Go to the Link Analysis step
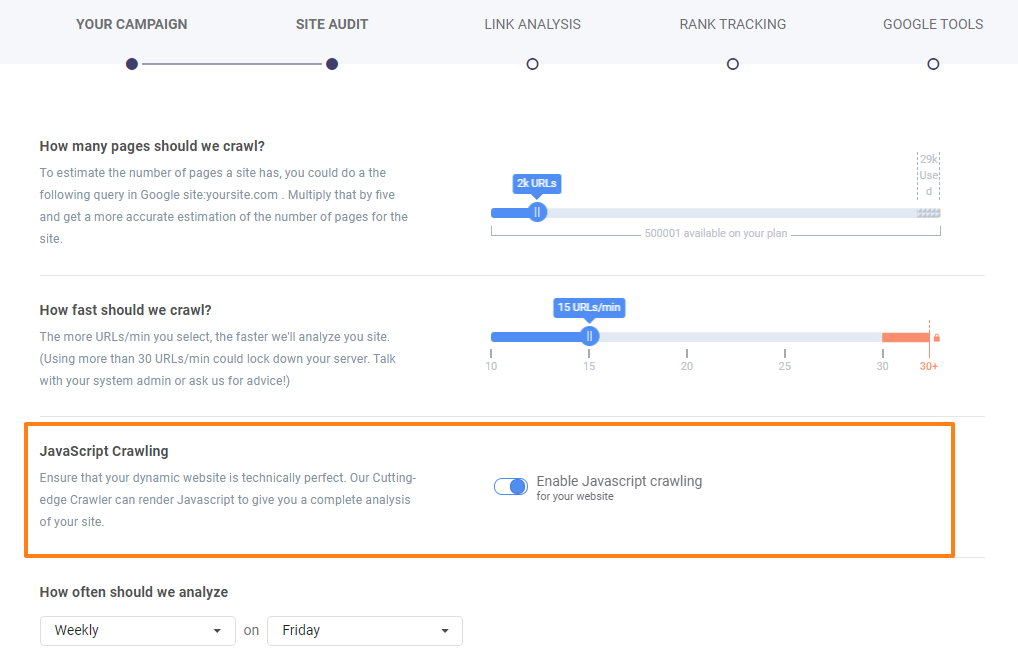Viewport: 1018px width, 665px height. tap(532, 25)
